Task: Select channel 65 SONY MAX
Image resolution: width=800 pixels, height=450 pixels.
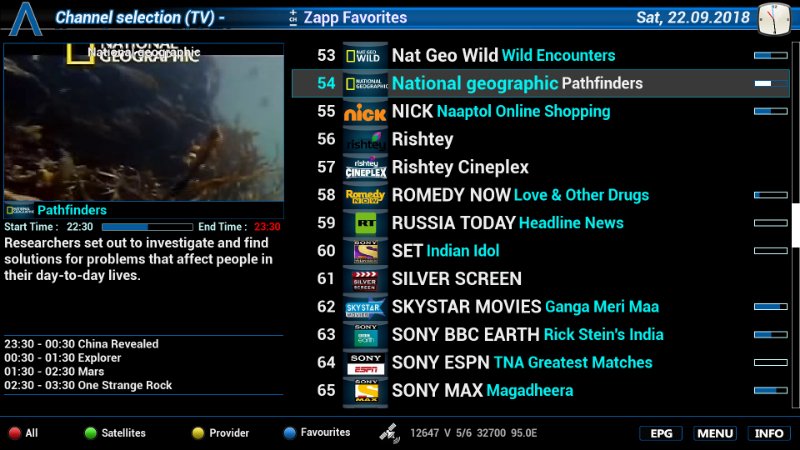Action: tap(540, 391)
